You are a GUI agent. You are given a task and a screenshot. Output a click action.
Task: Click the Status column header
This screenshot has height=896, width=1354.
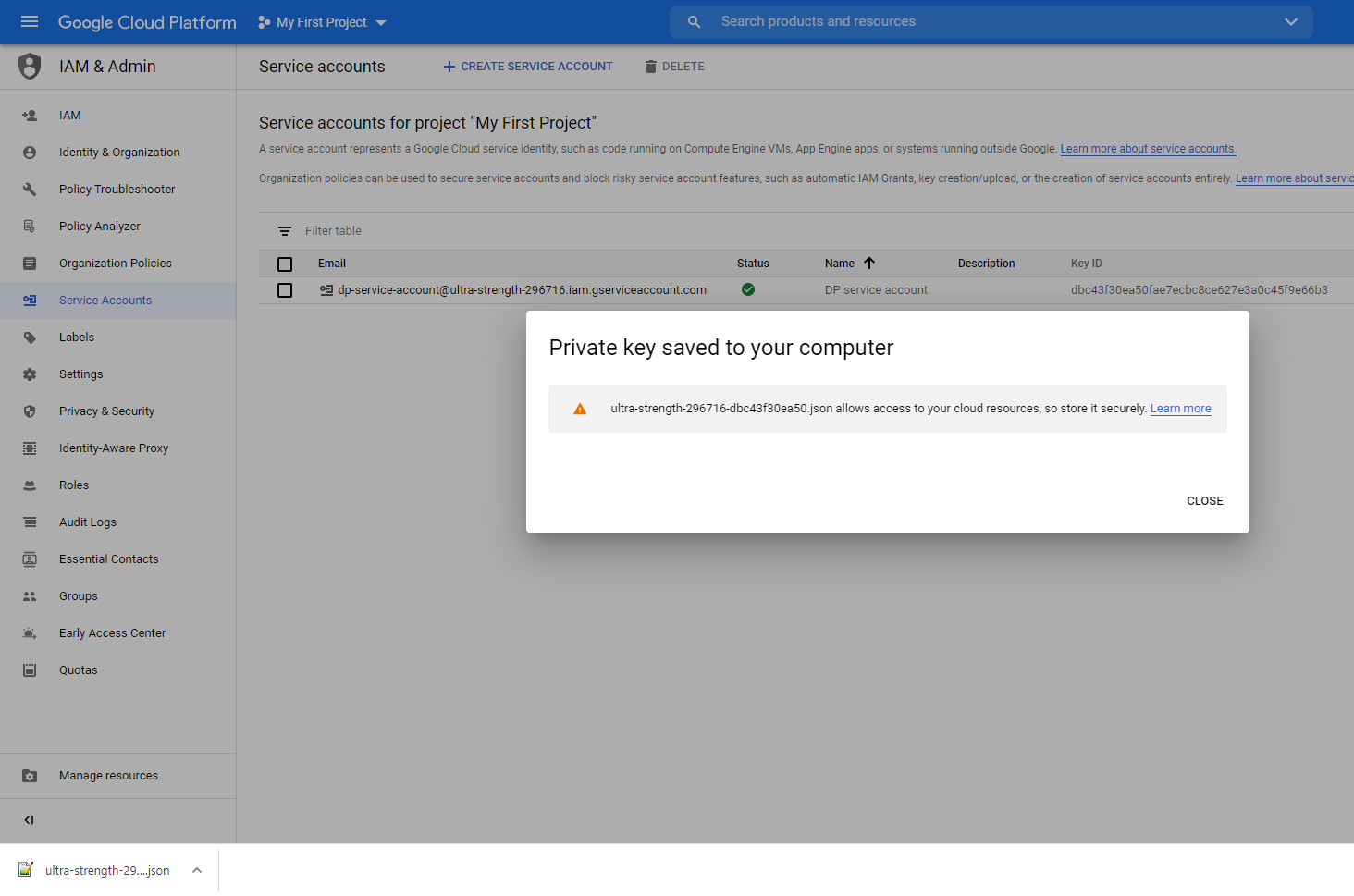point(753,264)
